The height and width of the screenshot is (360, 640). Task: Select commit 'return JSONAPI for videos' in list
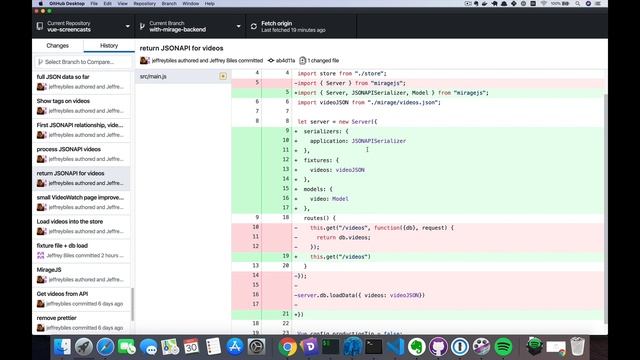[x=82, y=178]
